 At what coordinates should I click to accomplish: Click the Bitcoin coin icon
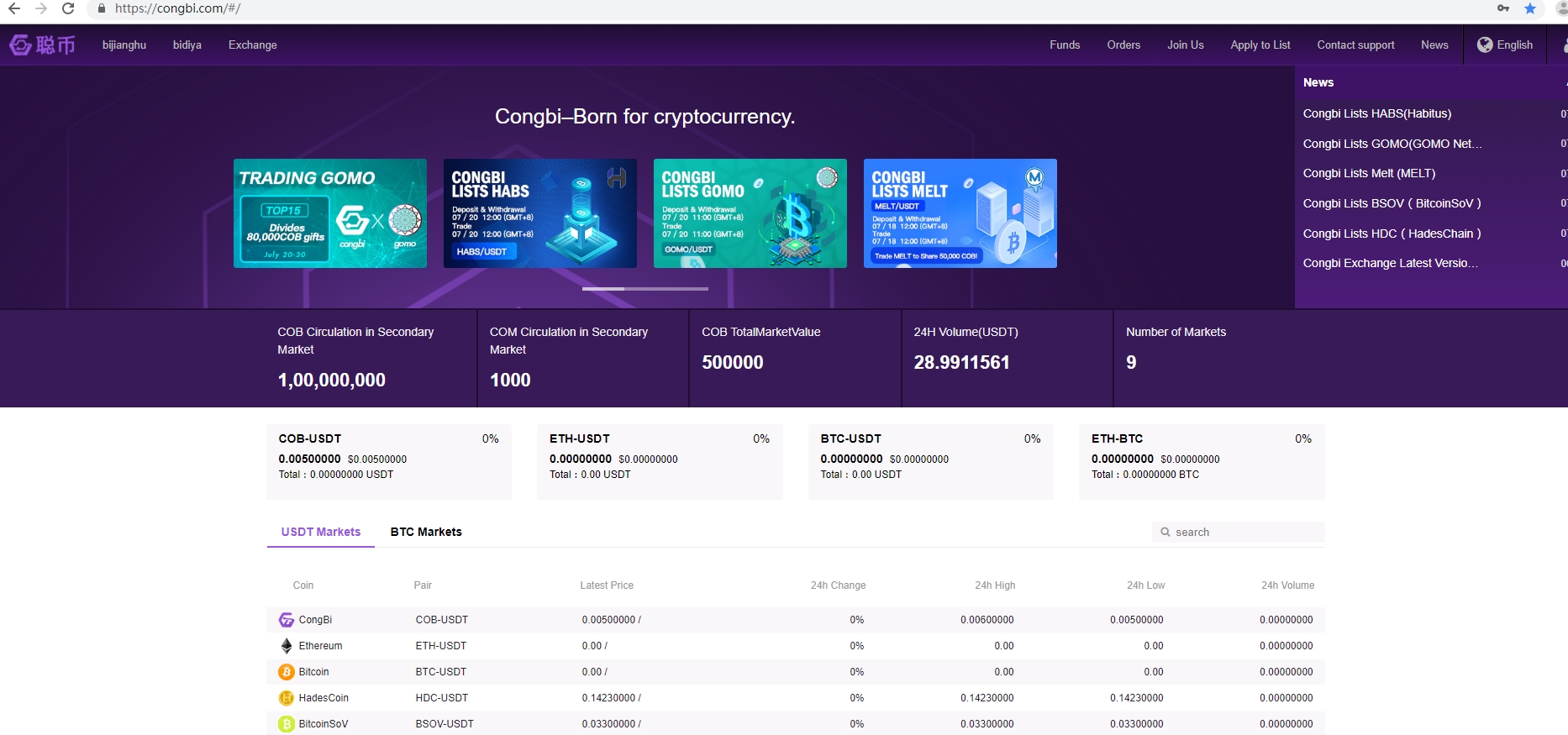[x=287, y=672]
